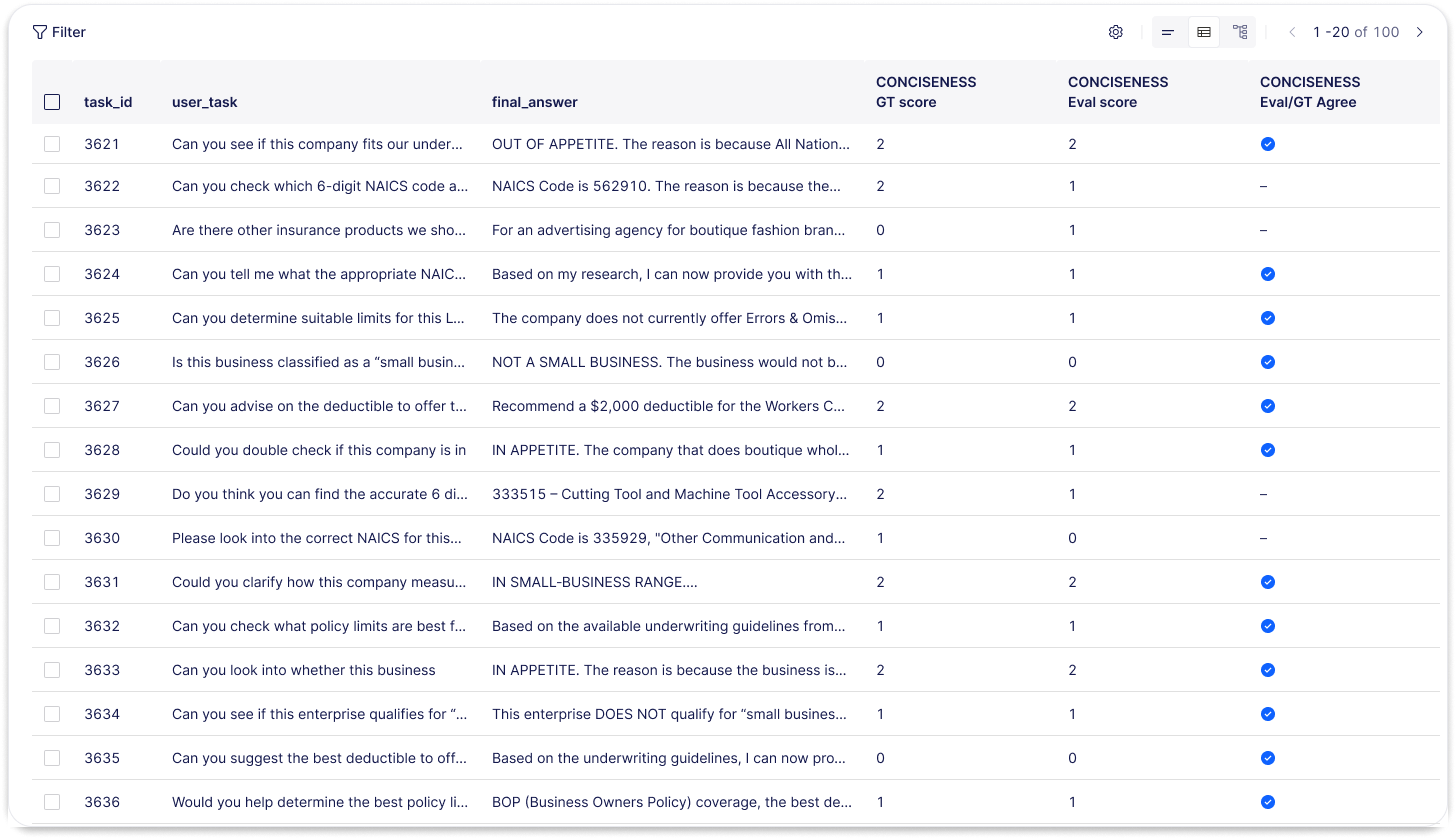Toggle the select-all header checkbox
The height and width of the screenshot is (839, 1456).
[x=52, y=102]
